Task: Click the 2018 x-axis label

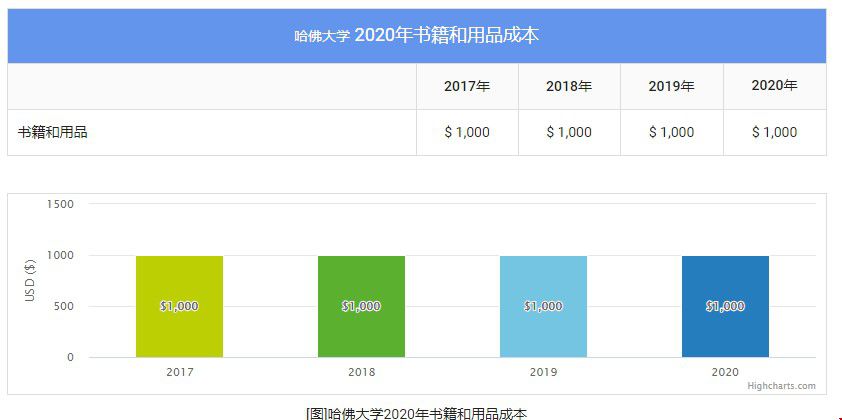Action: coord(361,372)
